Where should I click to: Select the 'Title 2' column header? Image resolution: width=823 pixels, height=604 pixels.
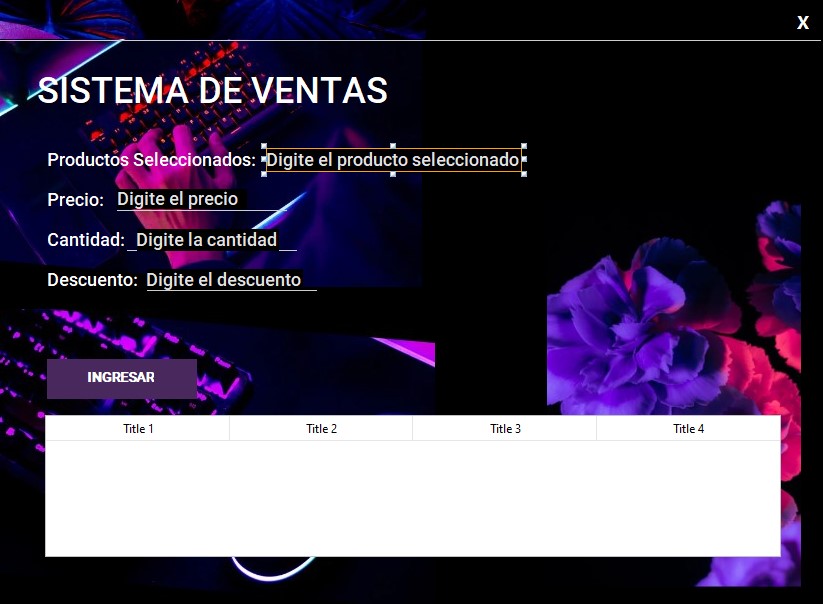[321, 429]
